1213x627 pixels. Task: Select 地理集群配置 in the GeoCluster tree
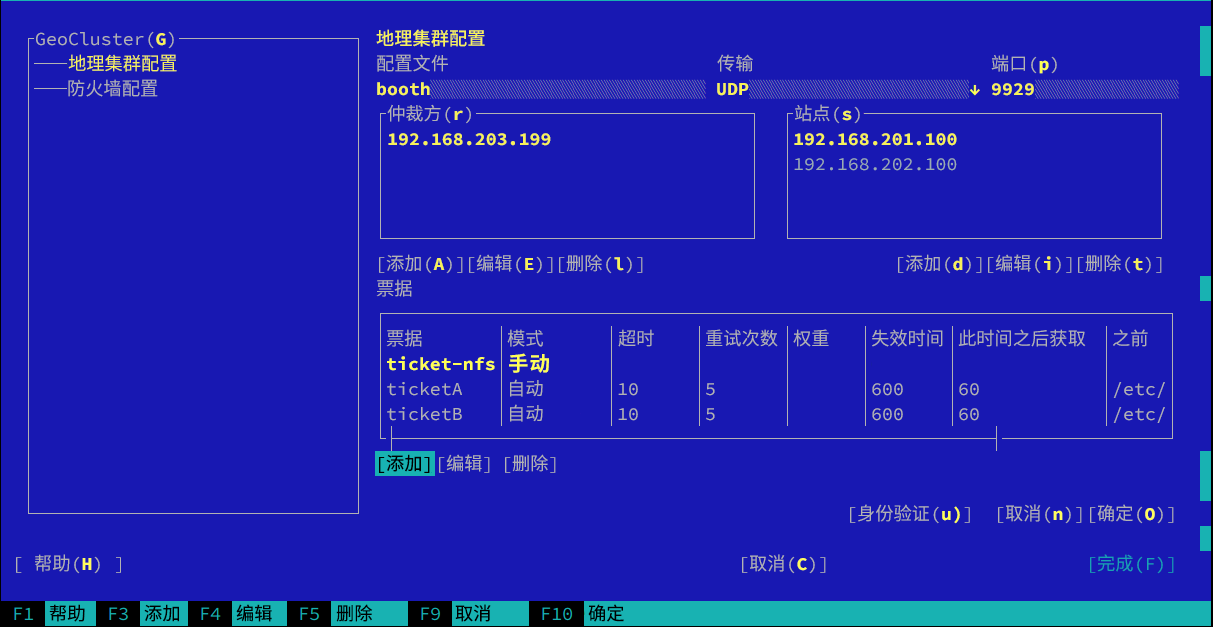click(122, 64)
